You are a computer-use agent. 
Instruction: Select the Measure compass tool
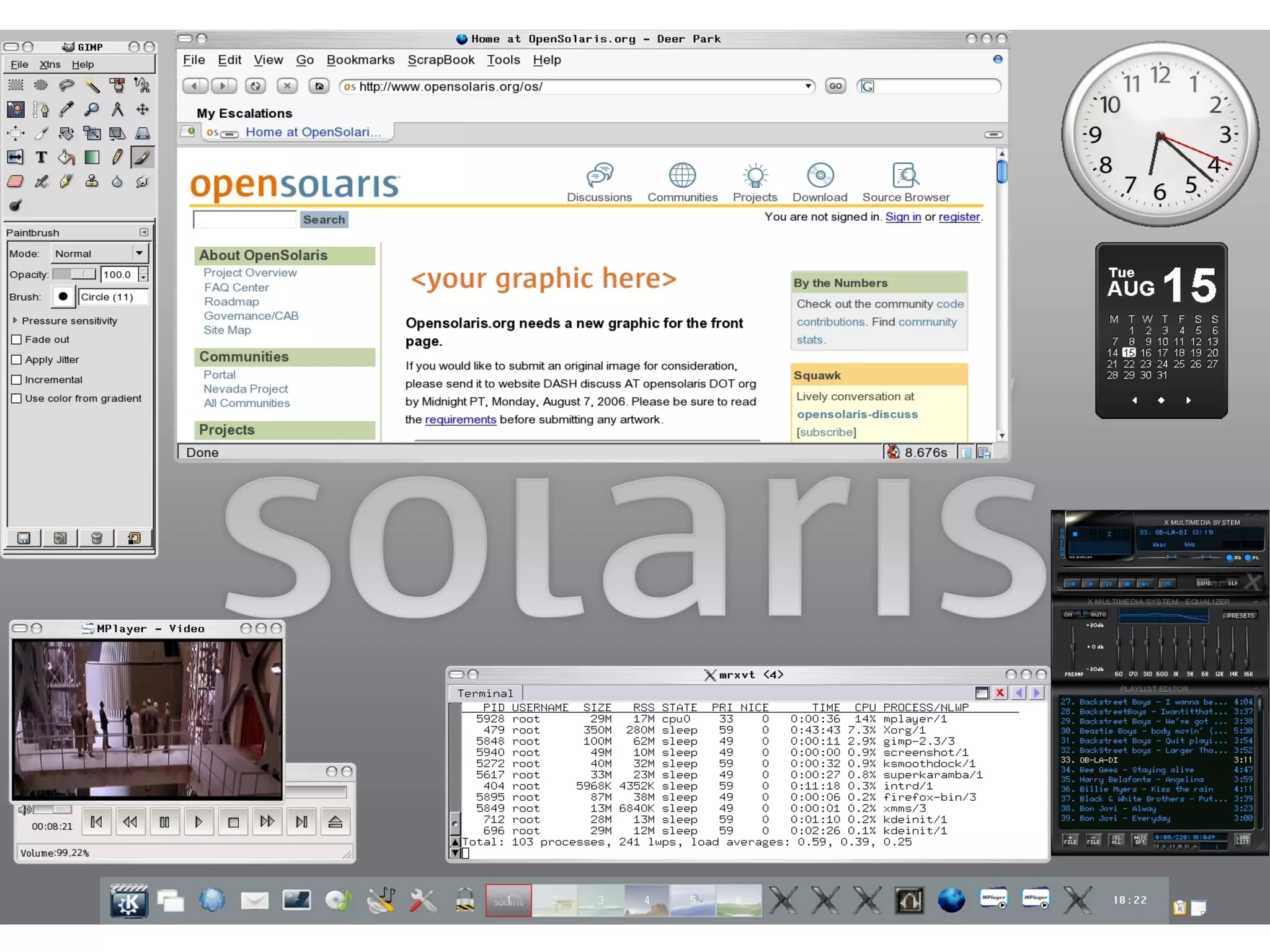pos(117,110)
